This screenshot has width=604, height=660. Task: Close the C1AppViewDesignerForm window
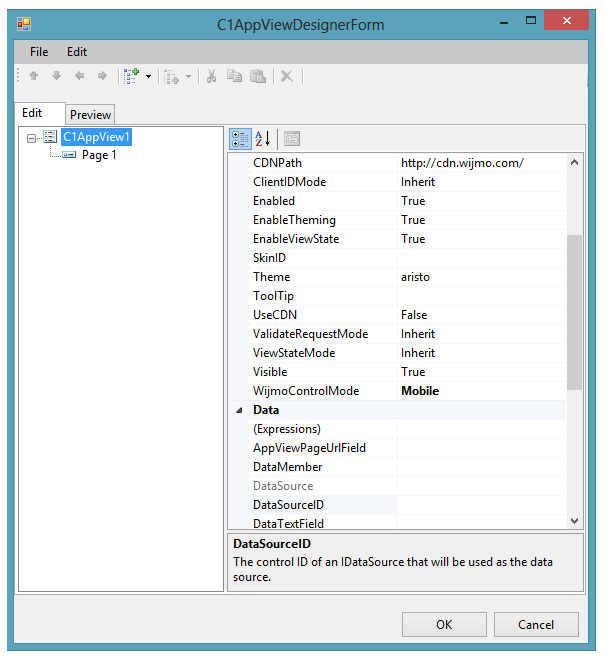coord(567,20)
